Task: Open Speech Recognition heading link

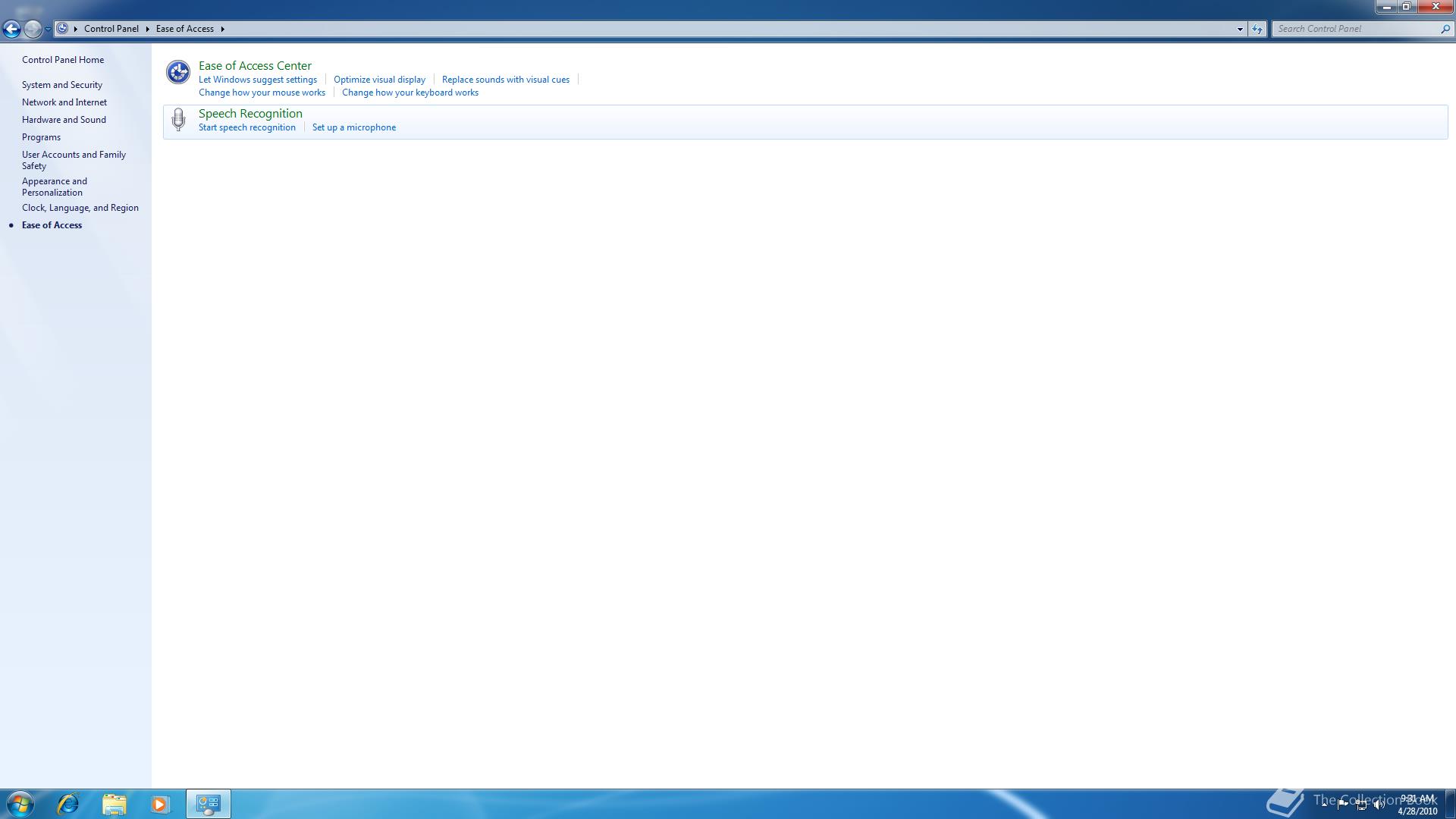Action: pyautogui.click(x=250, y=114)
